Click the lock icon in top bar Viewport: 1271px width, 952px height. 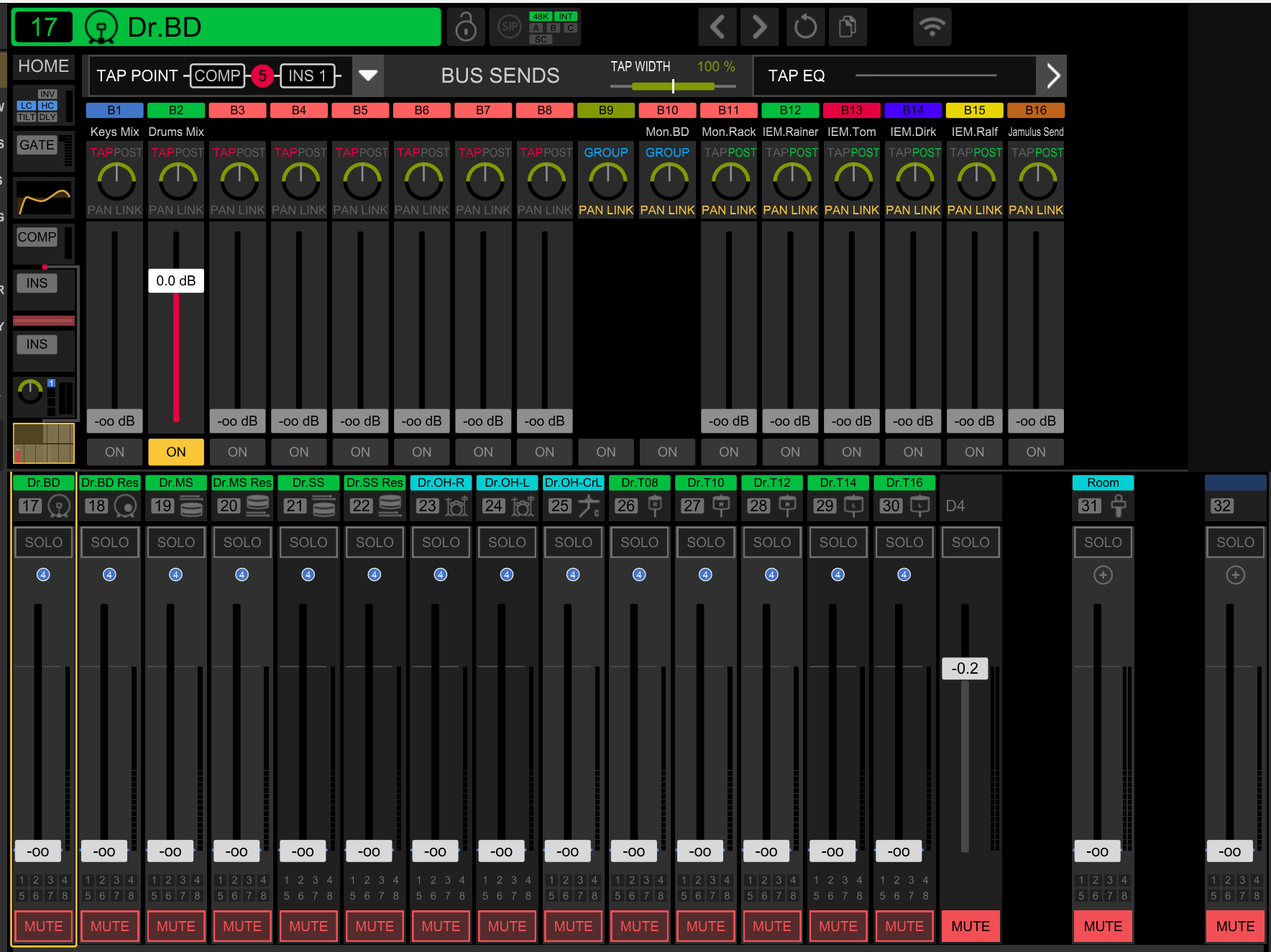coord(466,27)
